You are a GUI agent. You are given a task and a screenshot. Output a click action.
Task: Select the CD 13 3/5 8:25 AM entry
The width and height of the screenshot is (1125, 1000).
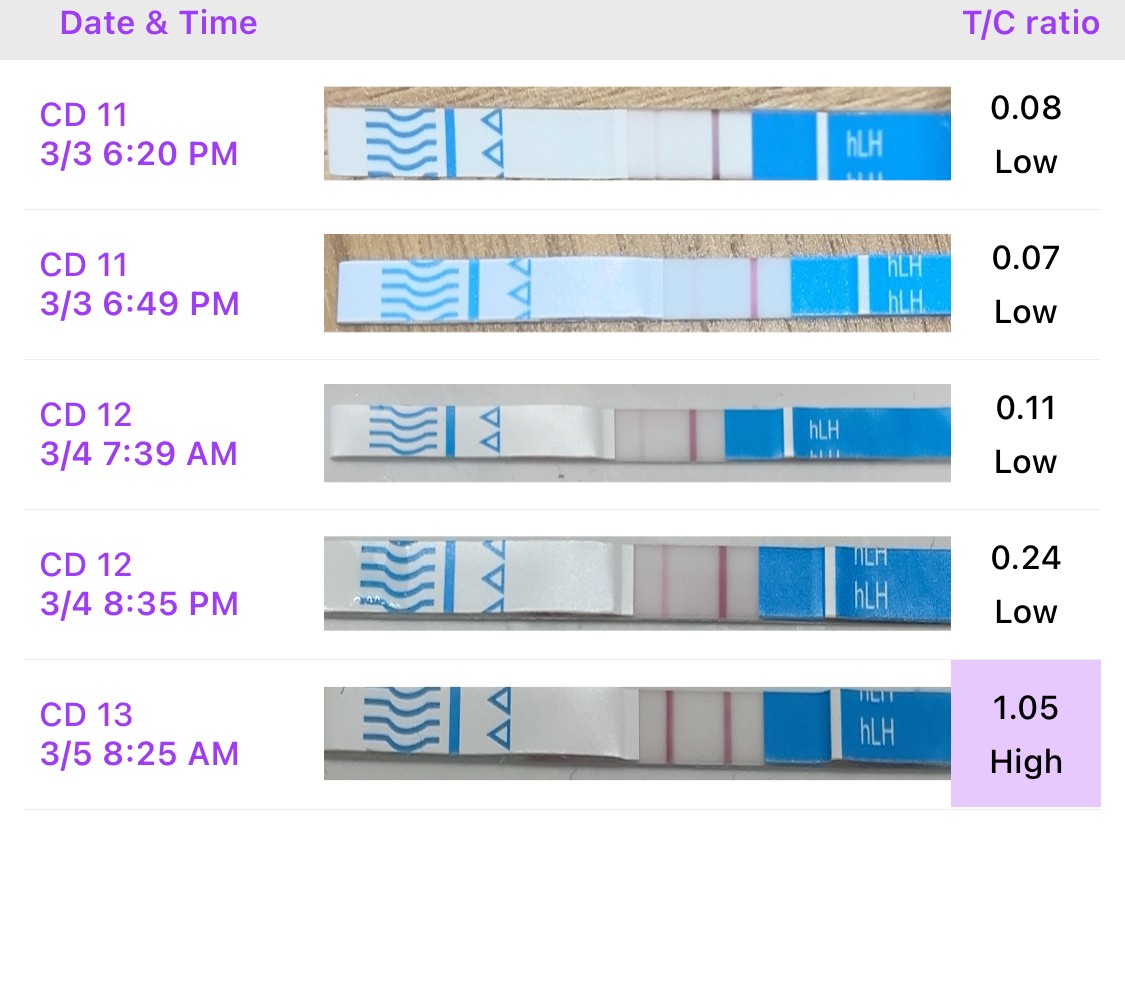coord(139,734)
